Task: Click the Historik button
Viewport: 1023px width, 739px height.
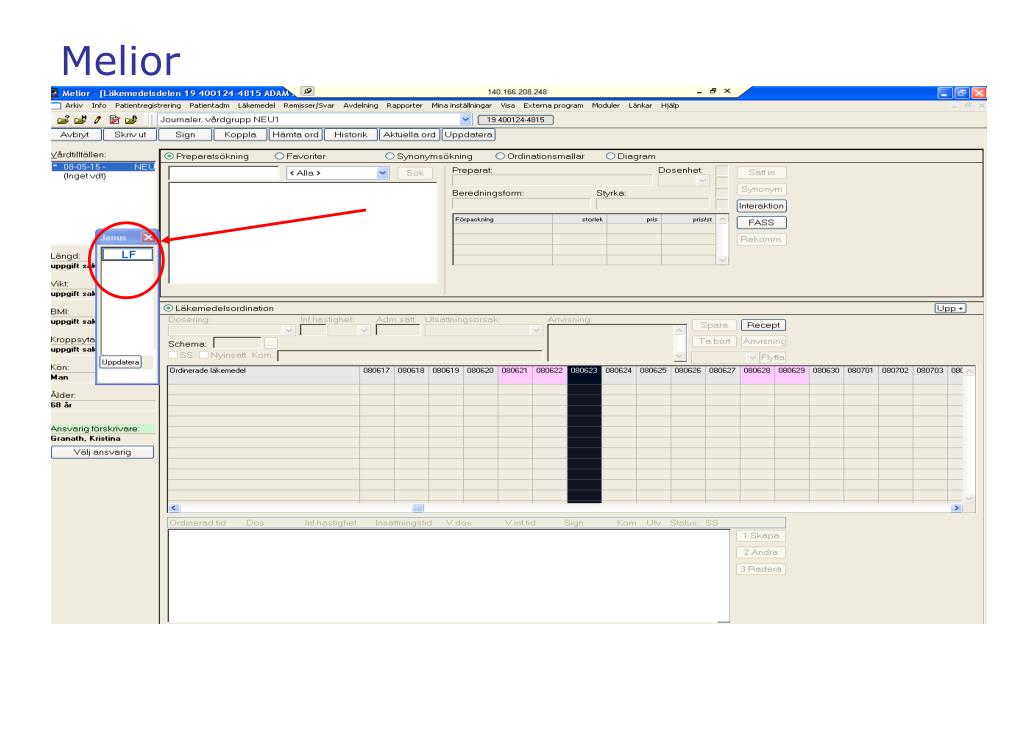Action: [x=350, y=134]
